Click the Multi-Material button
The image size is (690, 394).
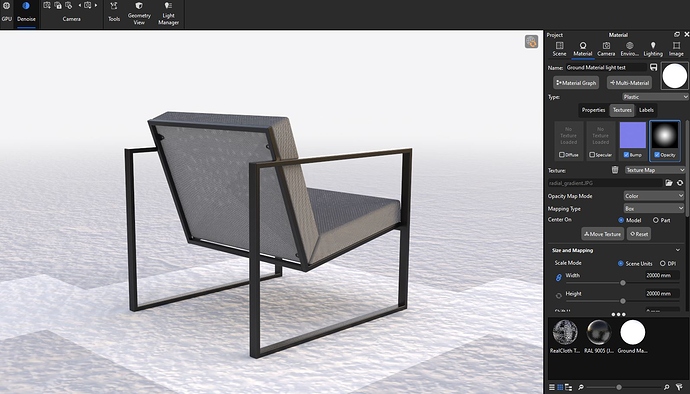pyautogui.click(x=629, y=83)
